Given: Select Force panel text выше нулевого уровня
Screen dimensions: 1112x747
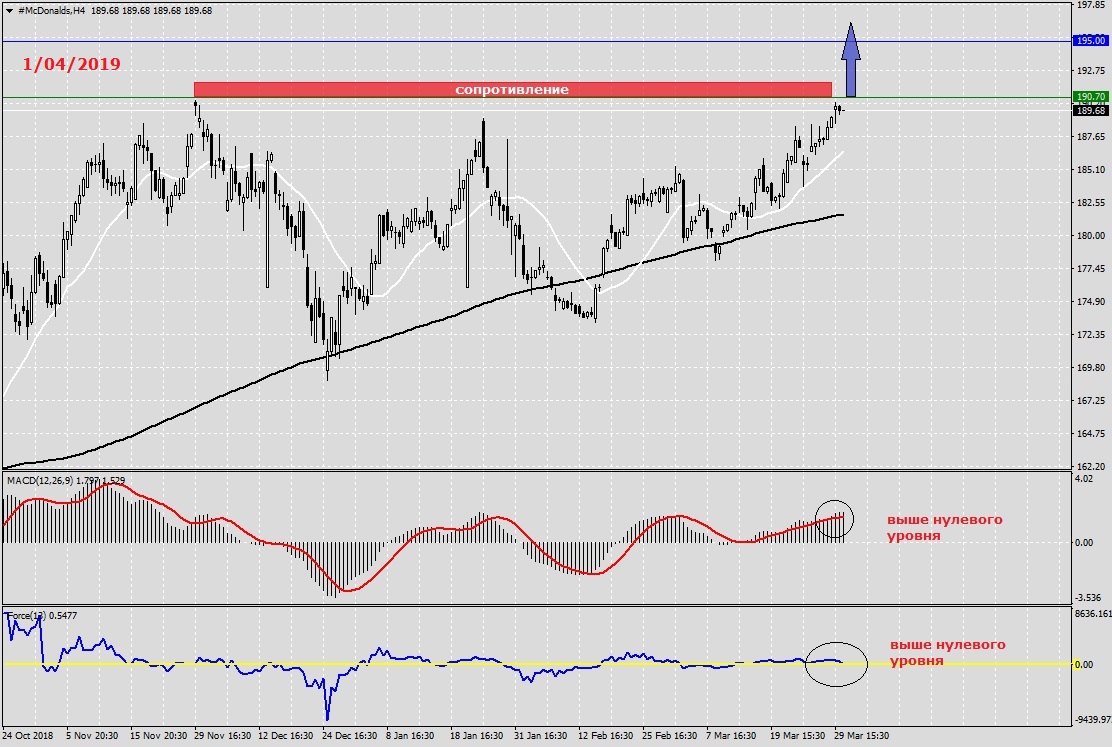Looking at the screenshot, I should [947, 652].
